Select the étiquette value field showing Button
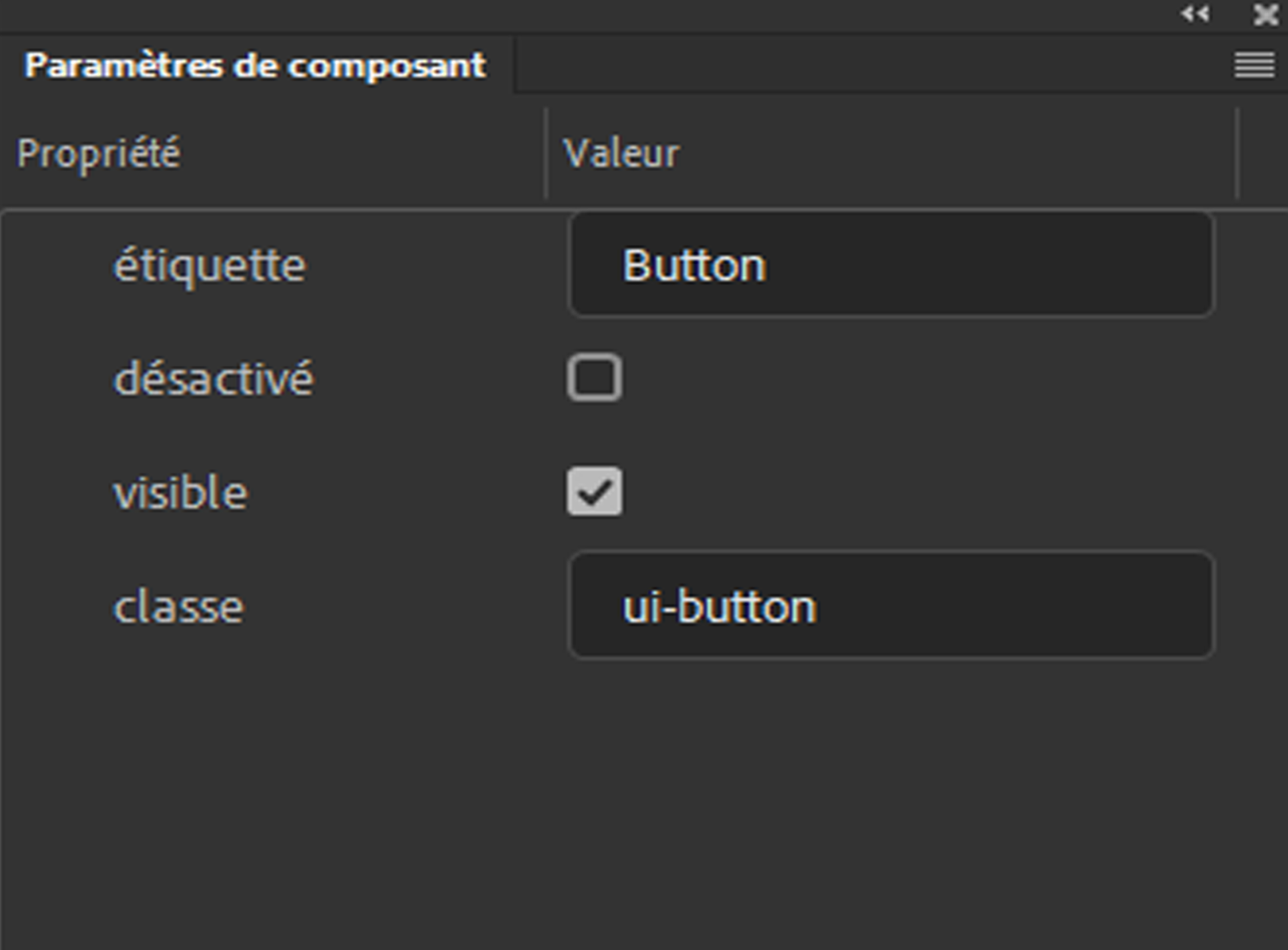 893,265
